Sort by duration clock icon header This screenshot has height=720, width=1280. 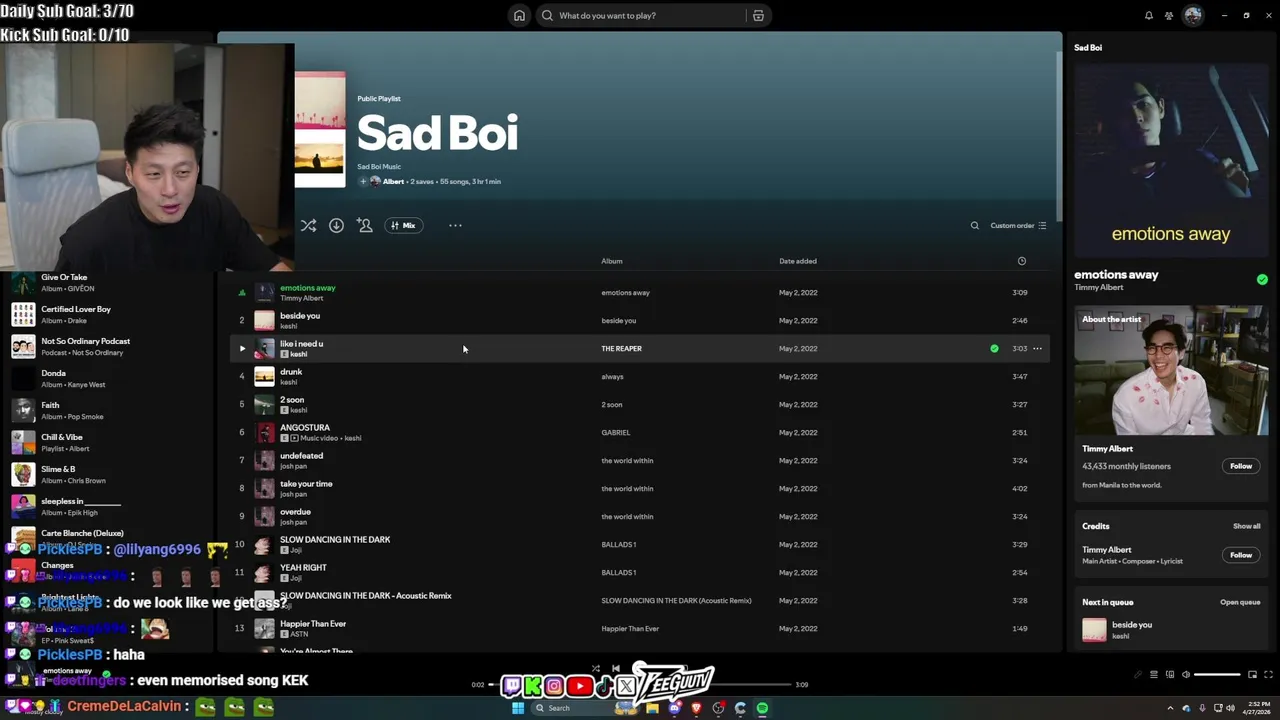(x=1021, y=261)
